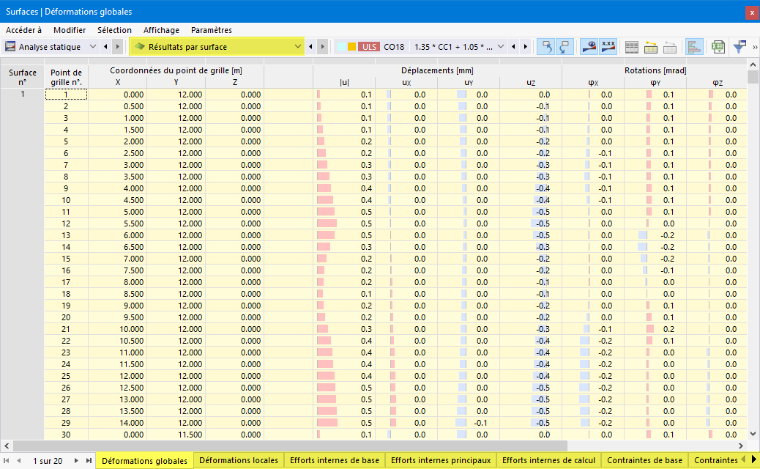Select Y cell 11.500 in row 30
This screenshot has width=760, height=469.
(x=176, y=435)
